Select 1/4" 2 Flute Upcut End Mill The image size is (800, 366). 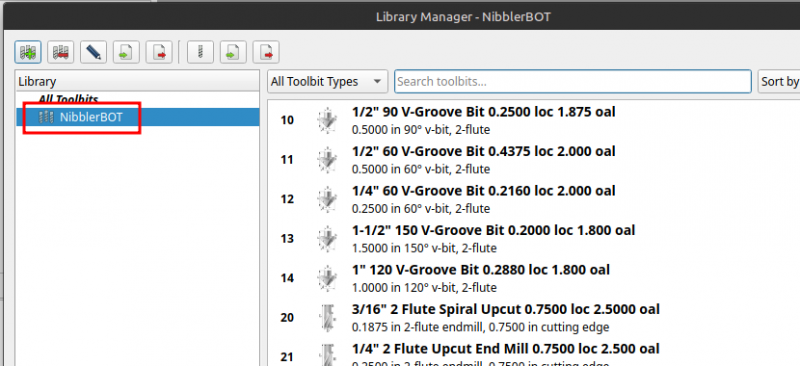[x=506, y=349]
